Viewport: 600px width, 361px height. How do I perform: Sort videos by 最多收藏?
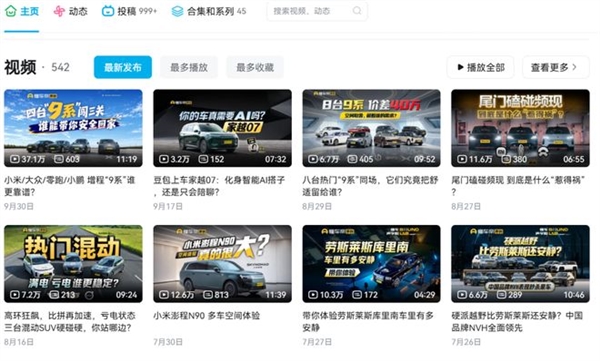[x=255, y=67]
